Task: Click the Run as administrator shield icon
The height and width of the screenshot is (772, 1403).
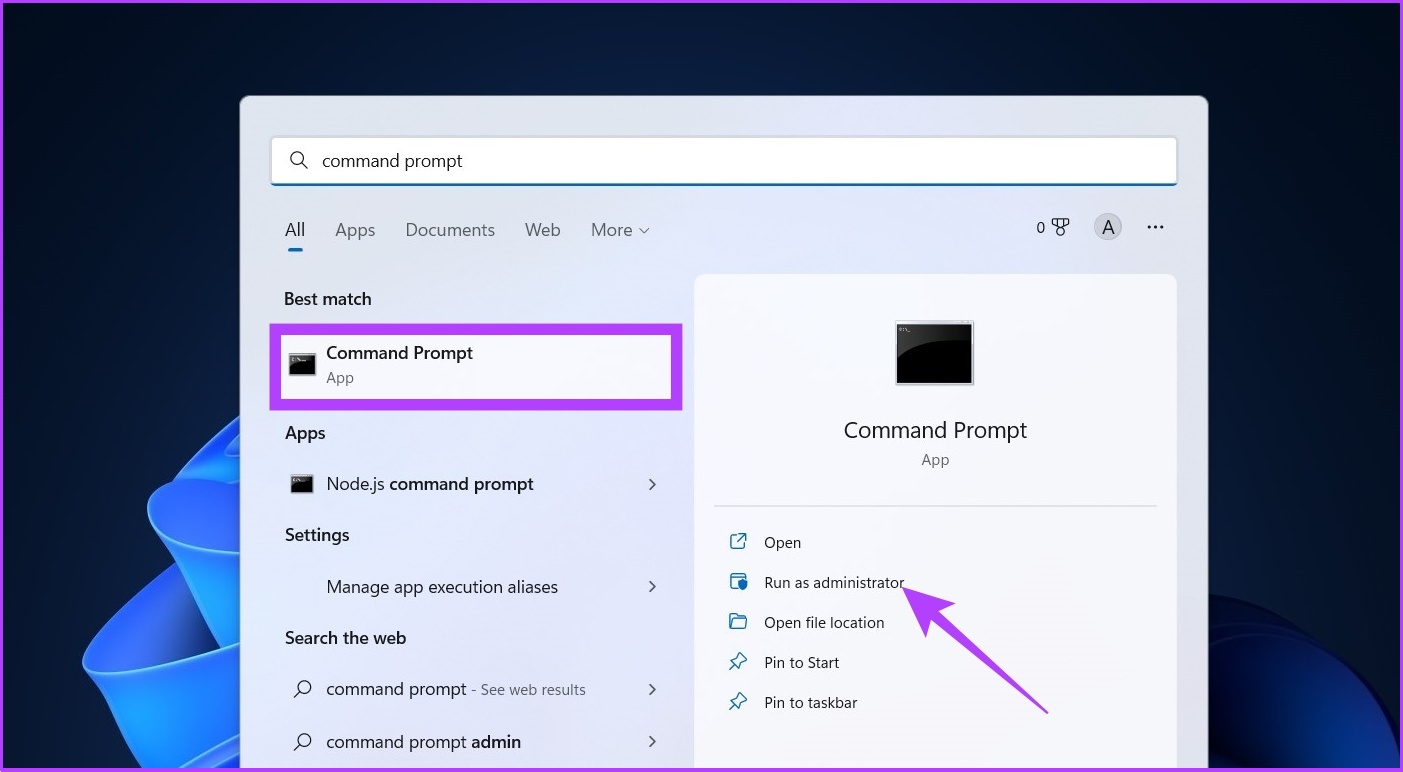Action: [738, 582]
